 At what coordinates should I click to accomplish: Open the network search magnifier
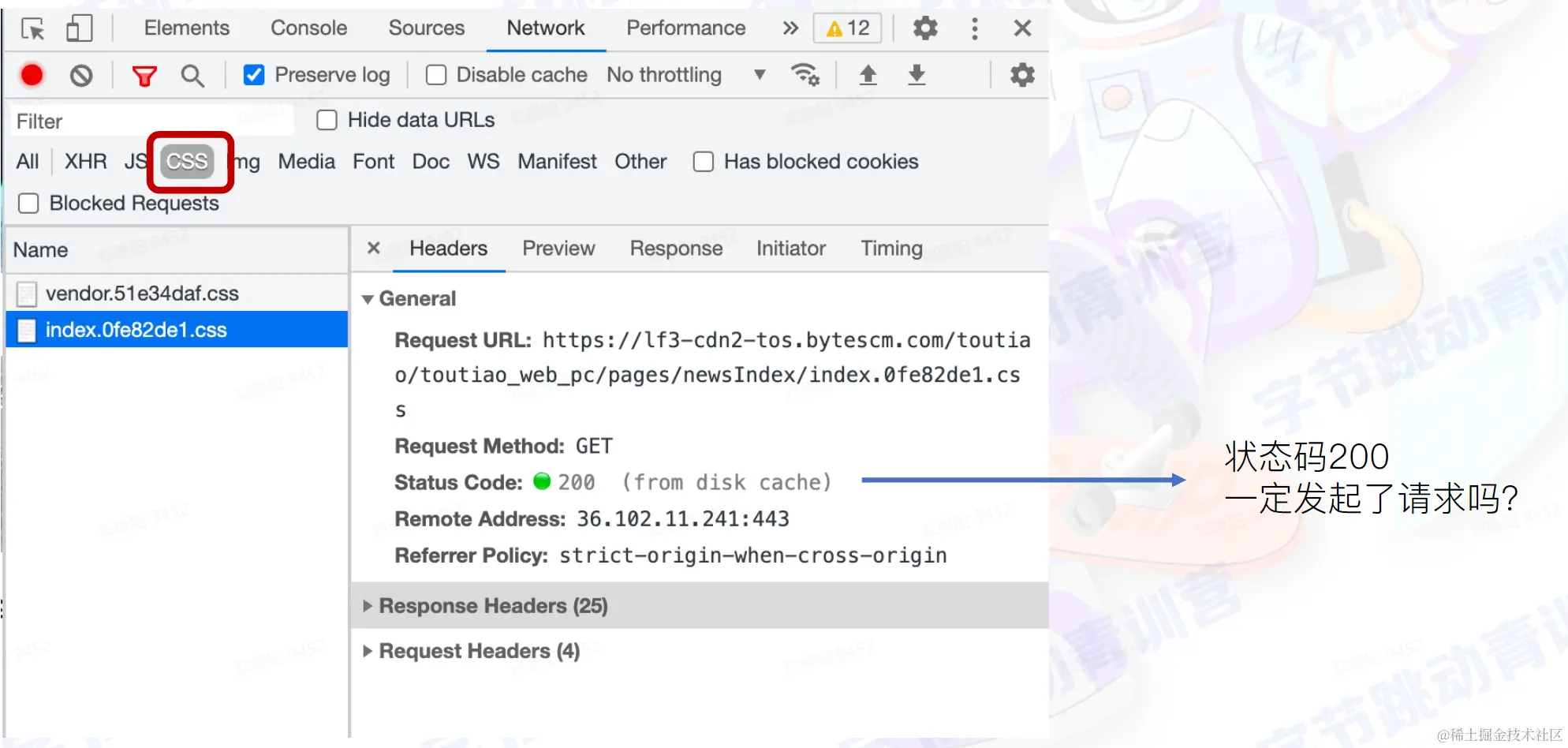(192, 76)
